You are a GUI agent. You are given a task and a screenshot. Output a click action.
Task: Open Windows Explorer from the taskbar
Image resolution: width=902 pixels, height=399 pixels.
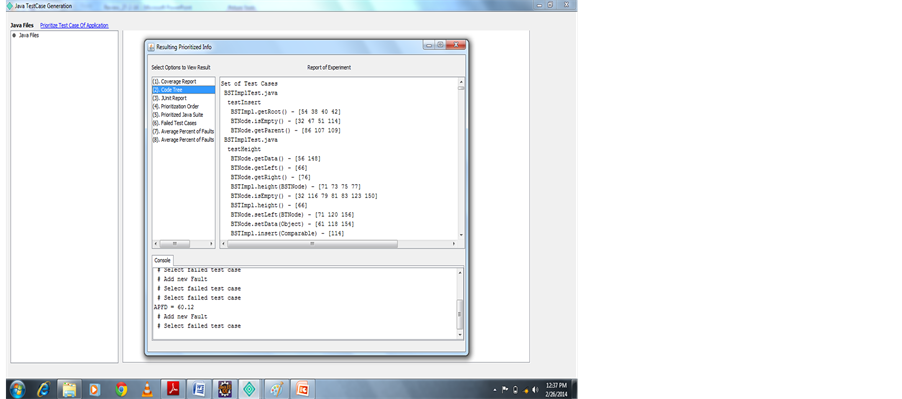[x=70, y=389]
